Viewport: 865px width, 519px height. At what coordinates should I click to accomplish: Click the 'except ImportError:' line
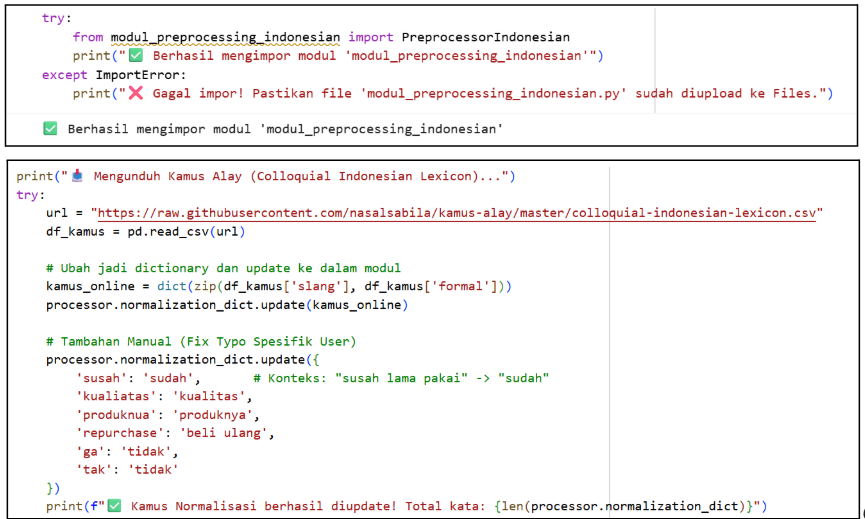click(114, 74)
